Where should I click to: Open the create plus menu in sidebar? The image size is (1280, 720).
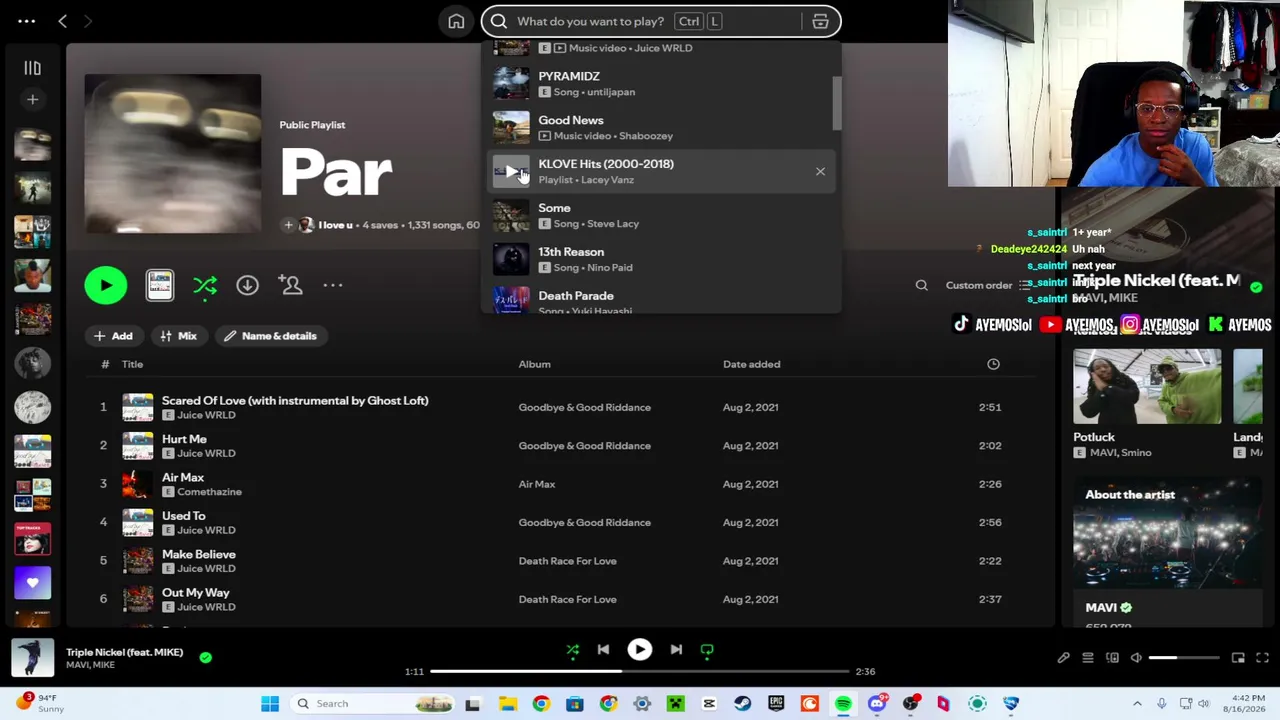[32, 99]
